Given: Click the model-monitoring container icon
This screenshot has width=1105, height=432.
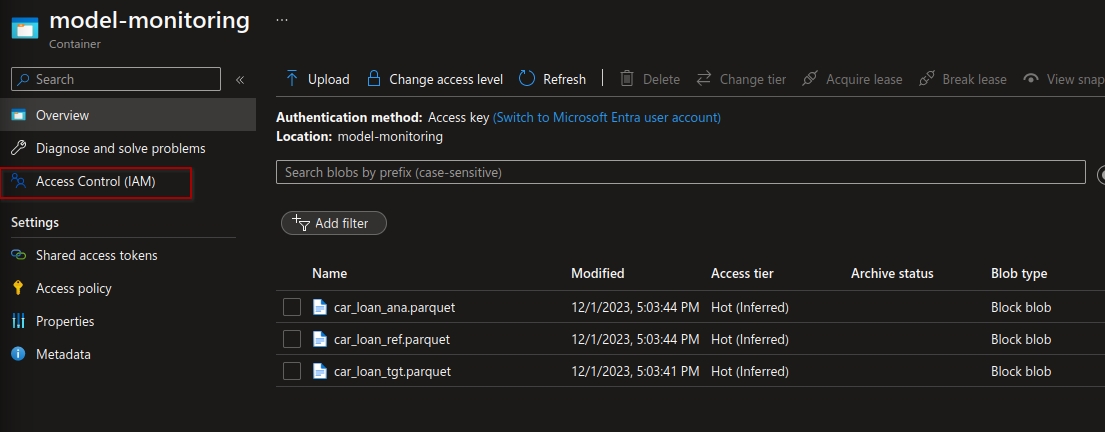Looking at the screenshot, I should pos(25,27).
